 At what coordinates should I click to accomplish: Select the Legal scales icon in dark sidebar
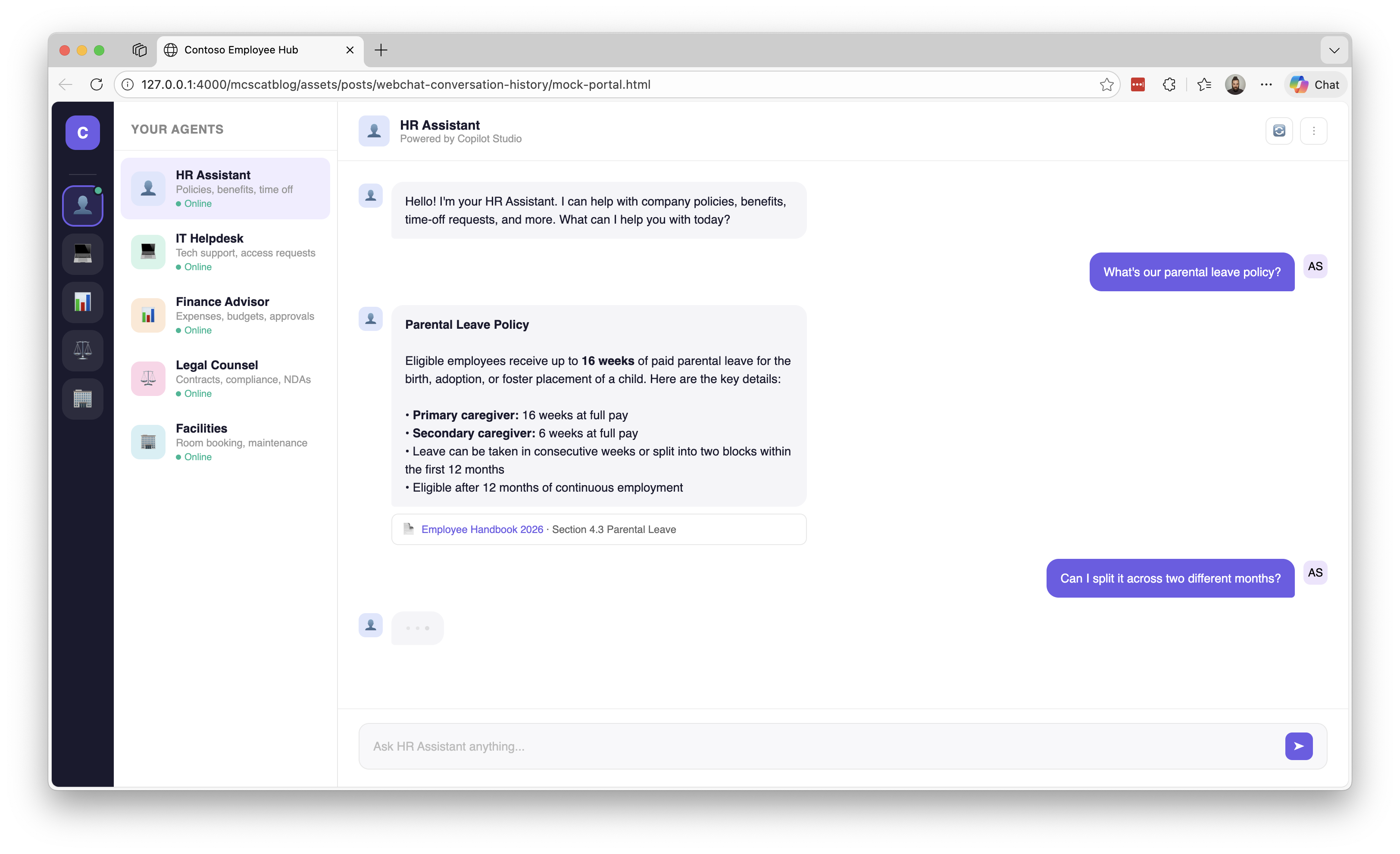coord(83,350)
